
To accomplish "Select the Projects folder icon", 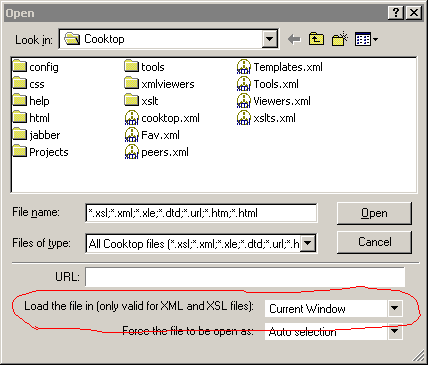I will click(20, 151).
